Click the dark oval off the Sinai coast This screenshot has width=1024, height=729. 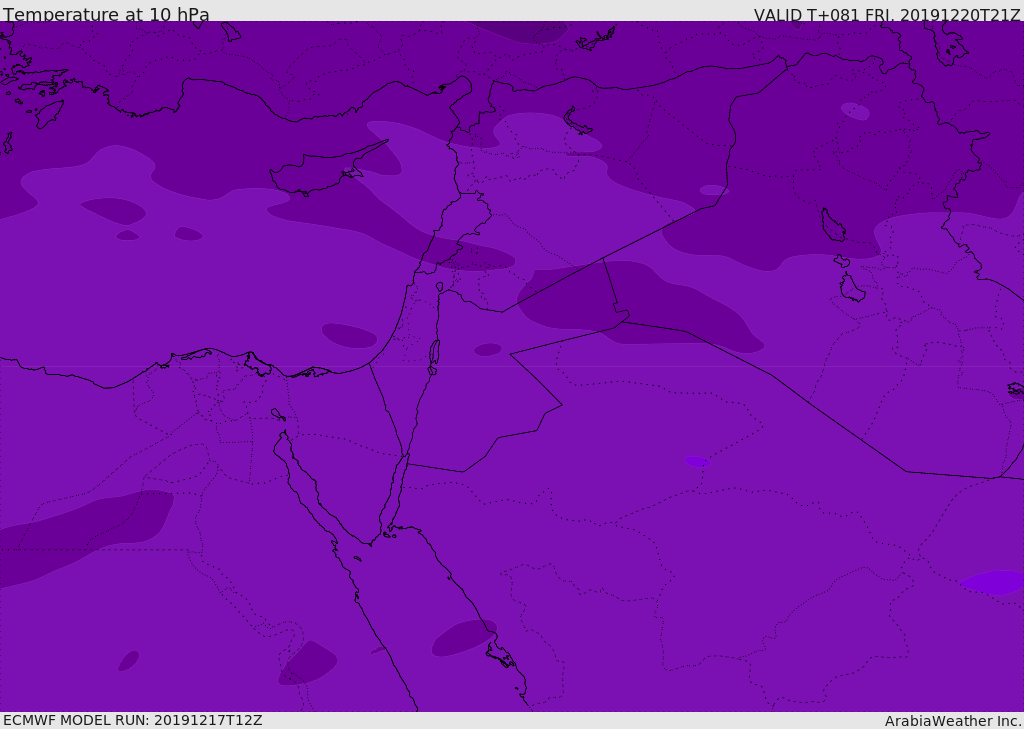point(349,336)
